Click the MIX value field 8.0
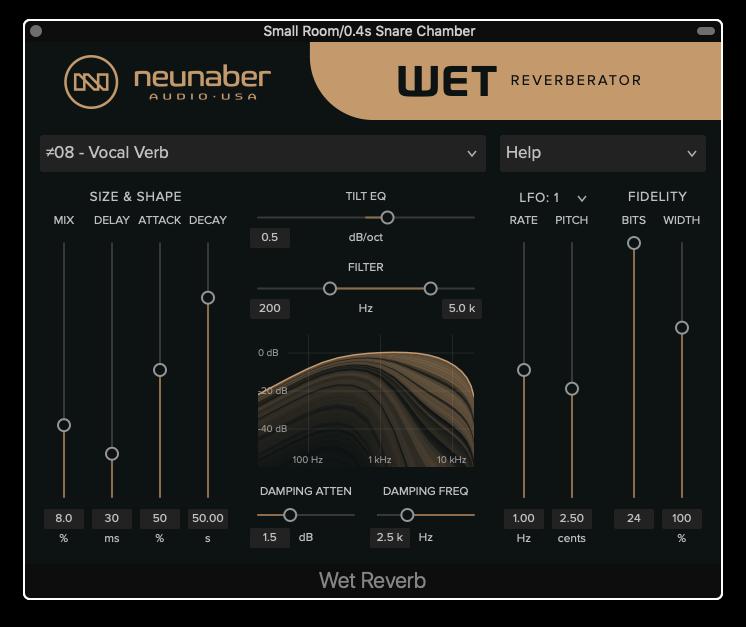The image size is (746, 627). coord(64,519)
